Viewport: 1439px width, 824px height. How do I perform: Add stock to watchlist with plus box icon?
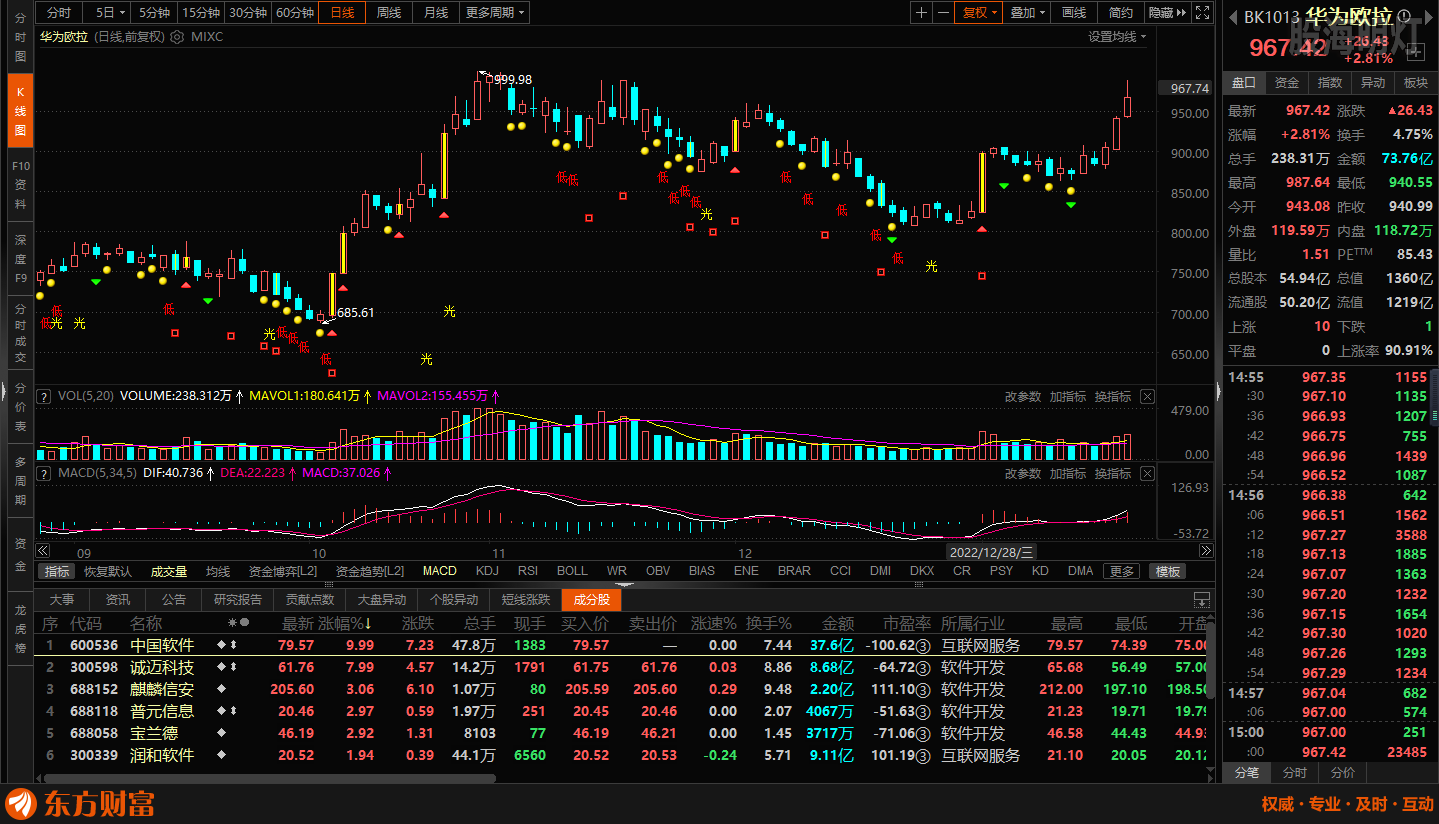pyautogui.click(x=1415, y=50)
